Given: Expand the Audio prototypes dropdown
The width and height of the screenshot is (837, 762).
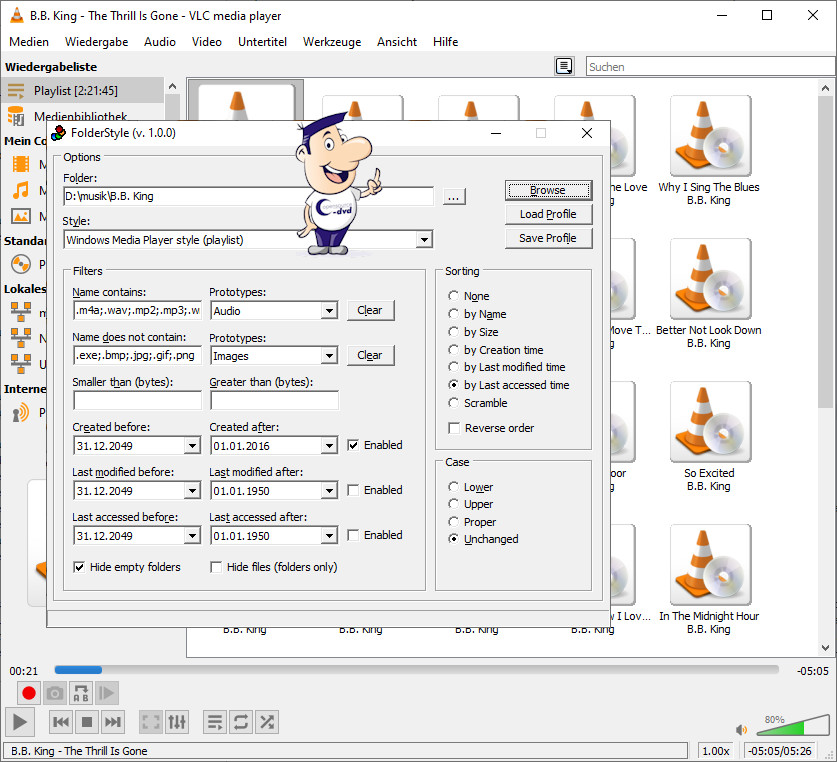Looking at the screenshot, I should [x=329, y=311].
